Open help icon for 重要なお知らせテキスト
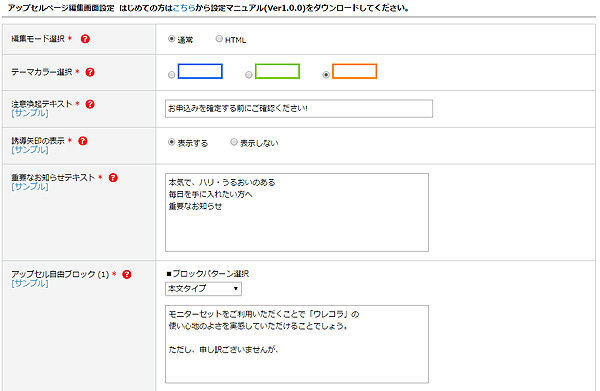600x391 pixels. point(113,178)
